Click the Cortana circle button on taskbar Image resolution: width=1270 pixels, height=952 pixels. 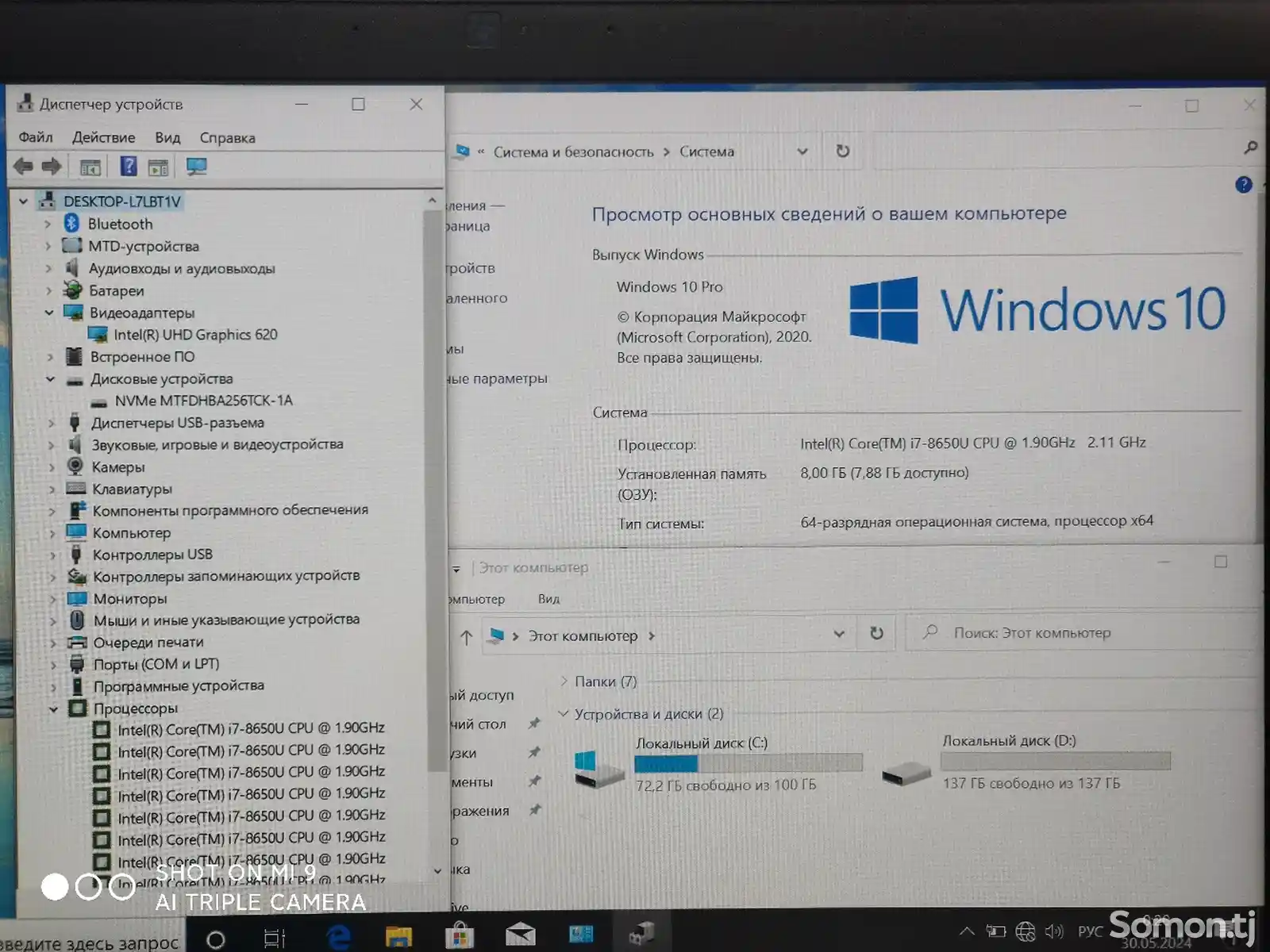click(215, 940)
